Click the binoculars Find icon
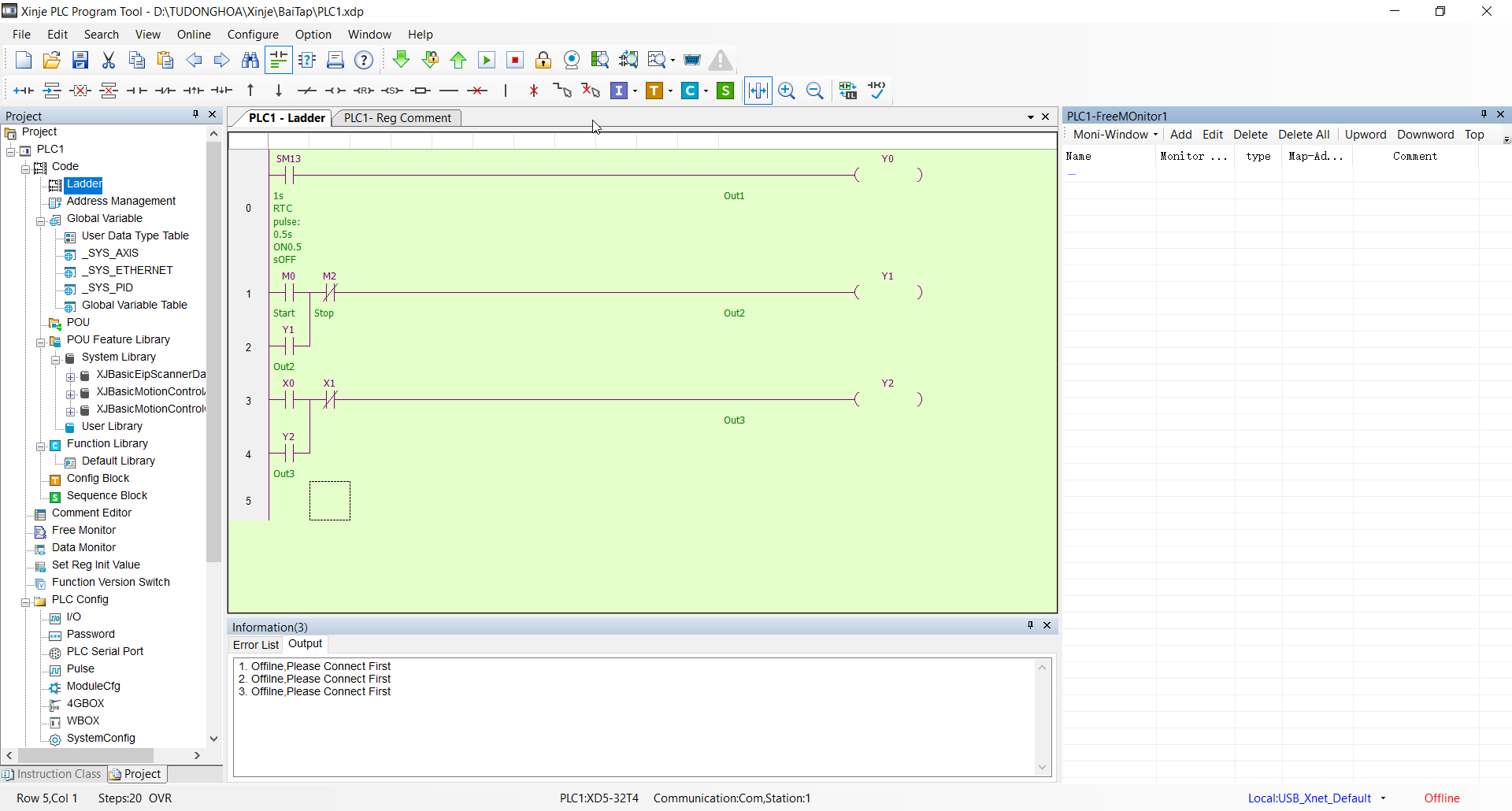Viewport: 1512px width, 811px height. point(250,61)
